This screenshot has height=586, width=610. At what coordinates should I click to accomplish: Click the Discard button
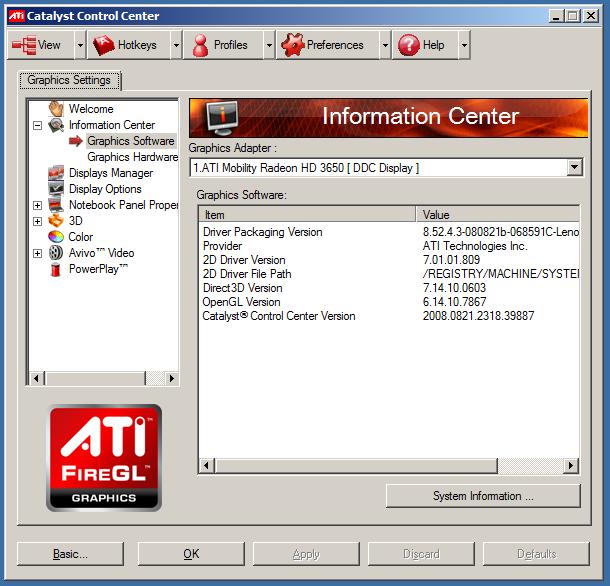point(421,554)
